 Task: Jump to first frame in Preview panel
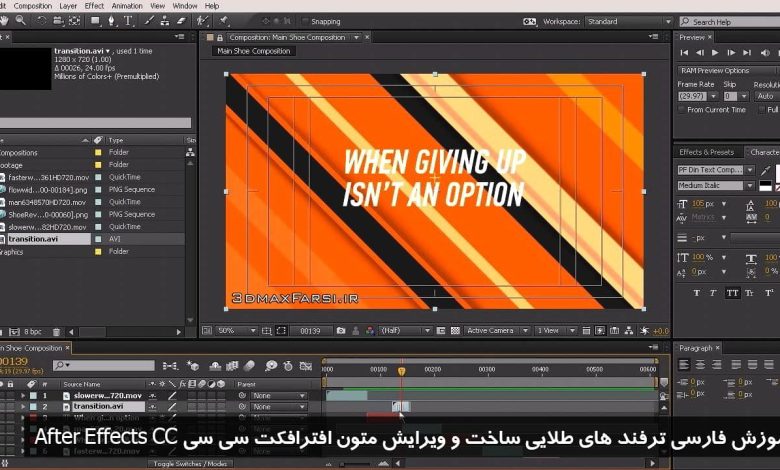point(686,52)
